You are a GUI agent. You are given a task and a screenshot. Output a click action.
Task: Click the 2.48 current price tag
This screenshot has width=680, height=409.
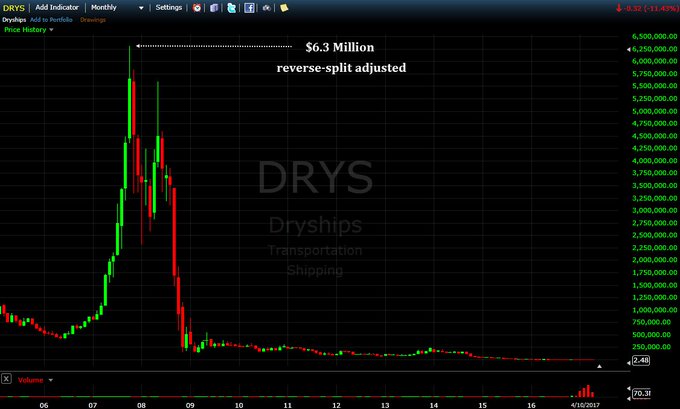641,360
